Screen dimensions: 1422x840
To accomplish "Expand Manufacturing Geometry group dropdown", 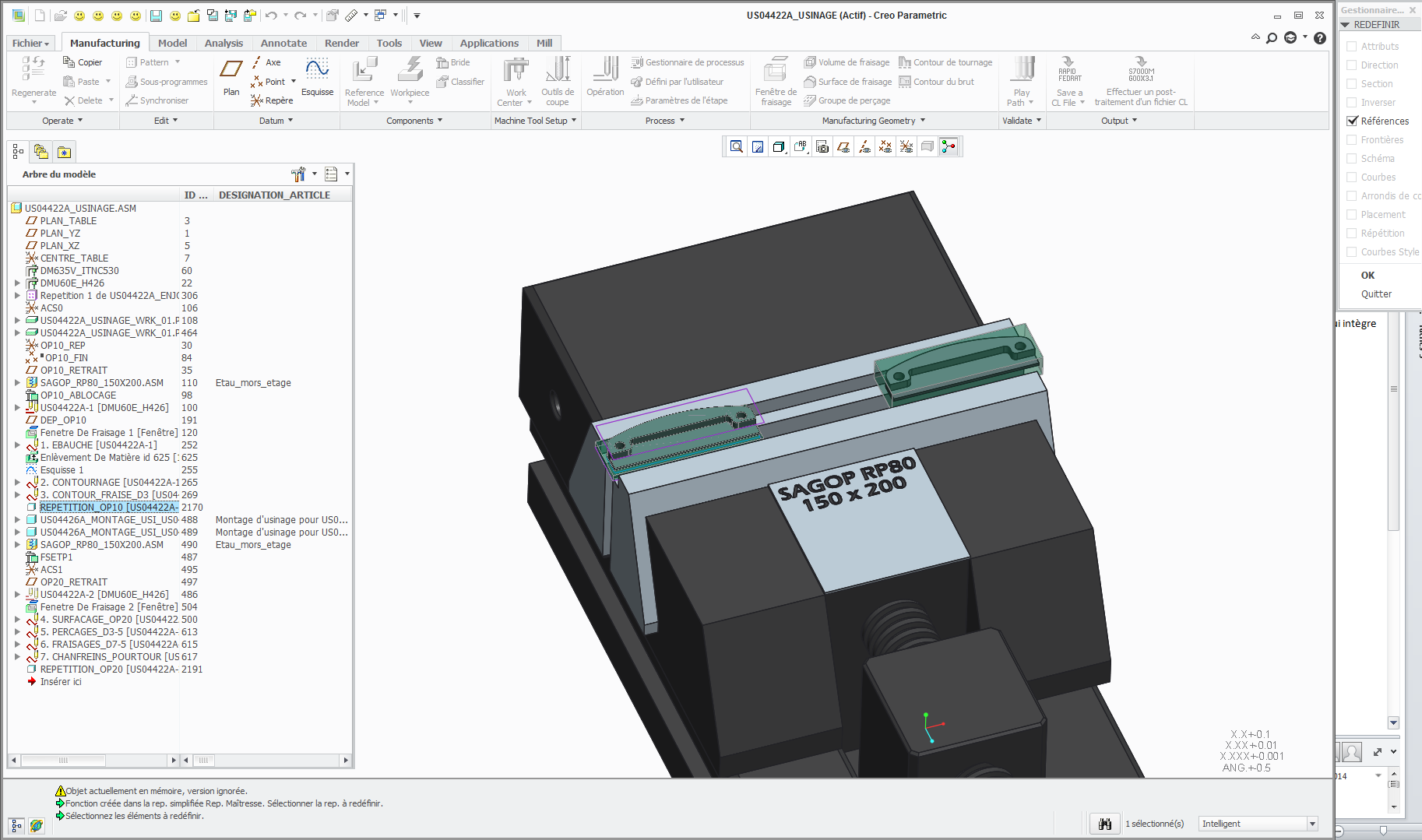I will 874,121.
